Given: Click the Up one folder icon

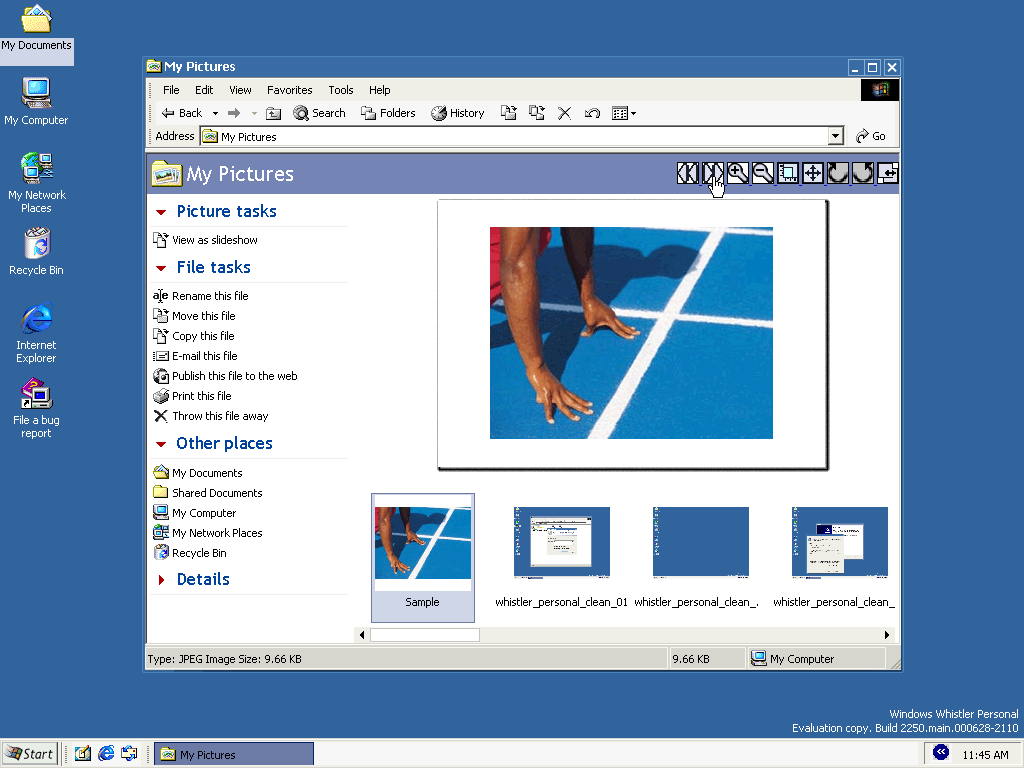Looking at the screenshot, I should [274, 113].
